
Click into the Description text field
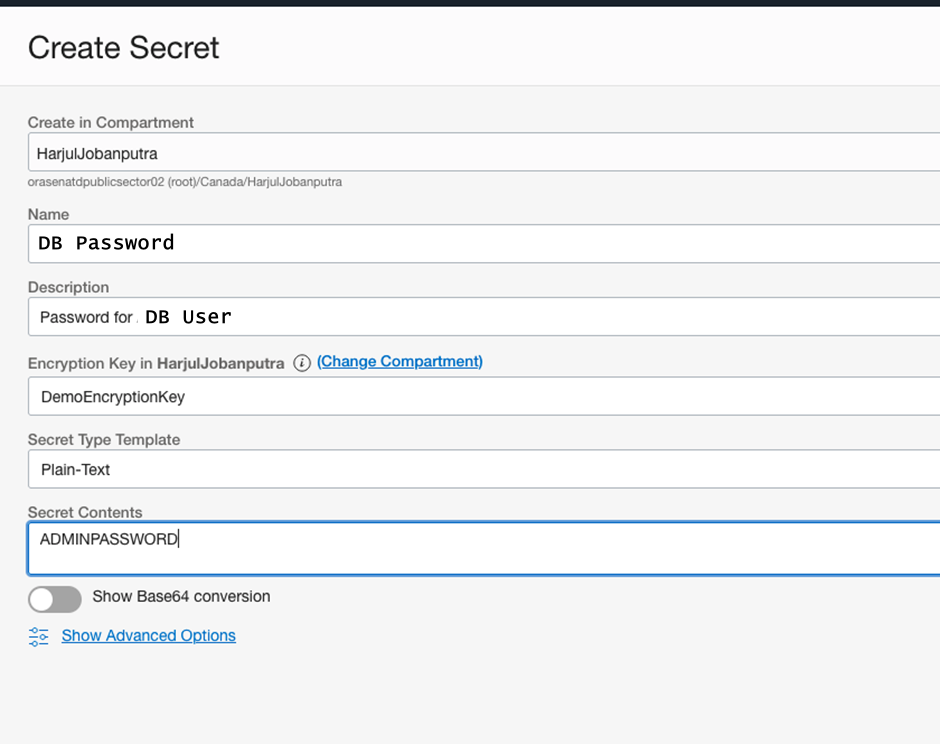pyautogui.click(x=480, y=317)
